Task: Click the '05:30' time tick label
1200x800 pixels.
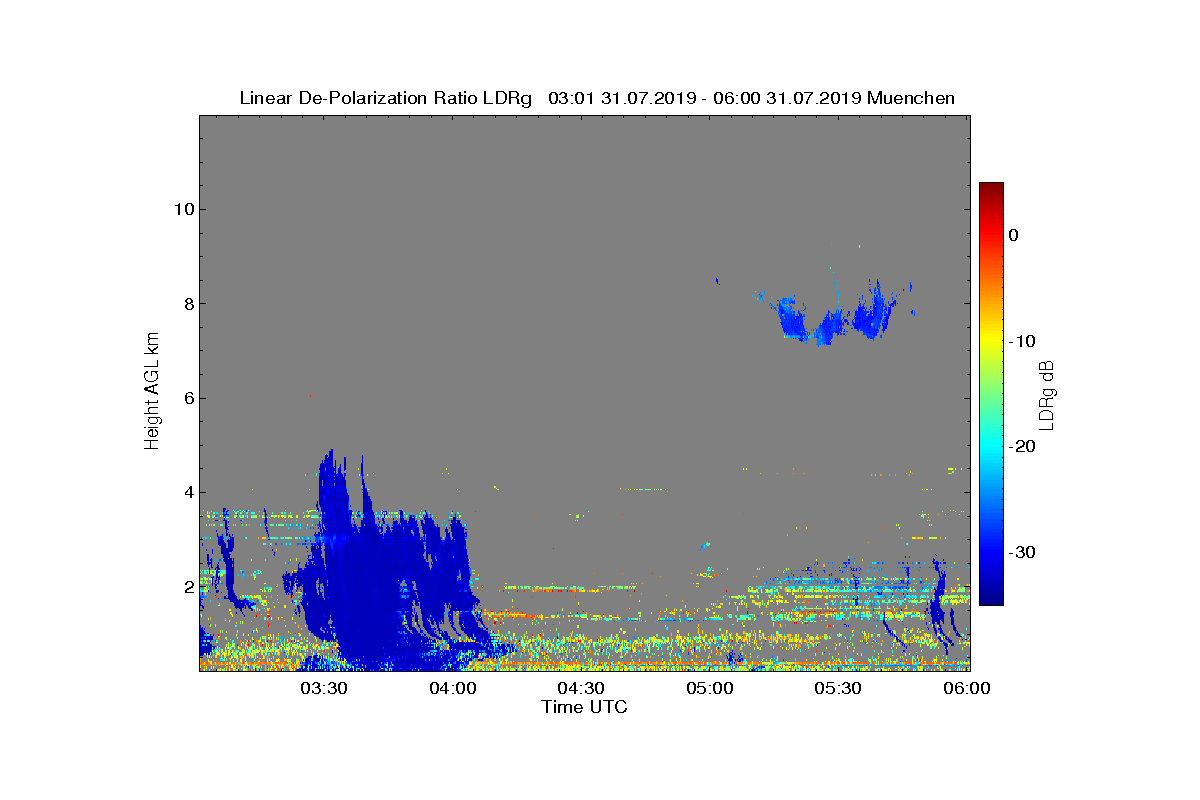Action: pos(838,689)
